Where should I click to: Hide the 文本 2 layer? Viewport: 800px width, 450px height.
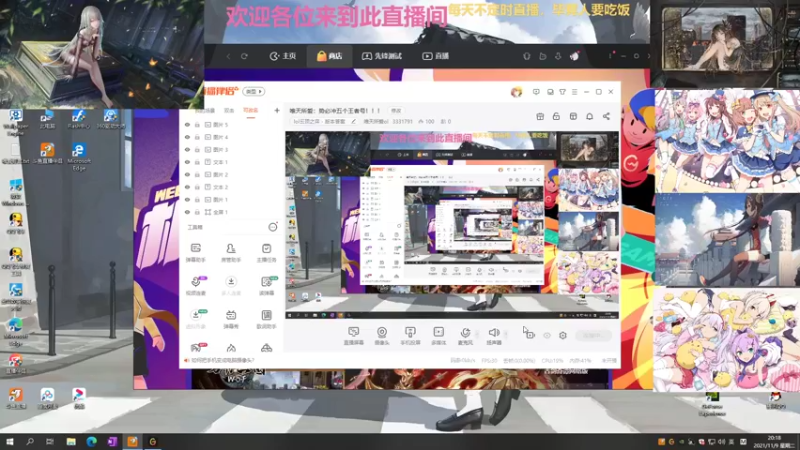click(x=187, y=187)
